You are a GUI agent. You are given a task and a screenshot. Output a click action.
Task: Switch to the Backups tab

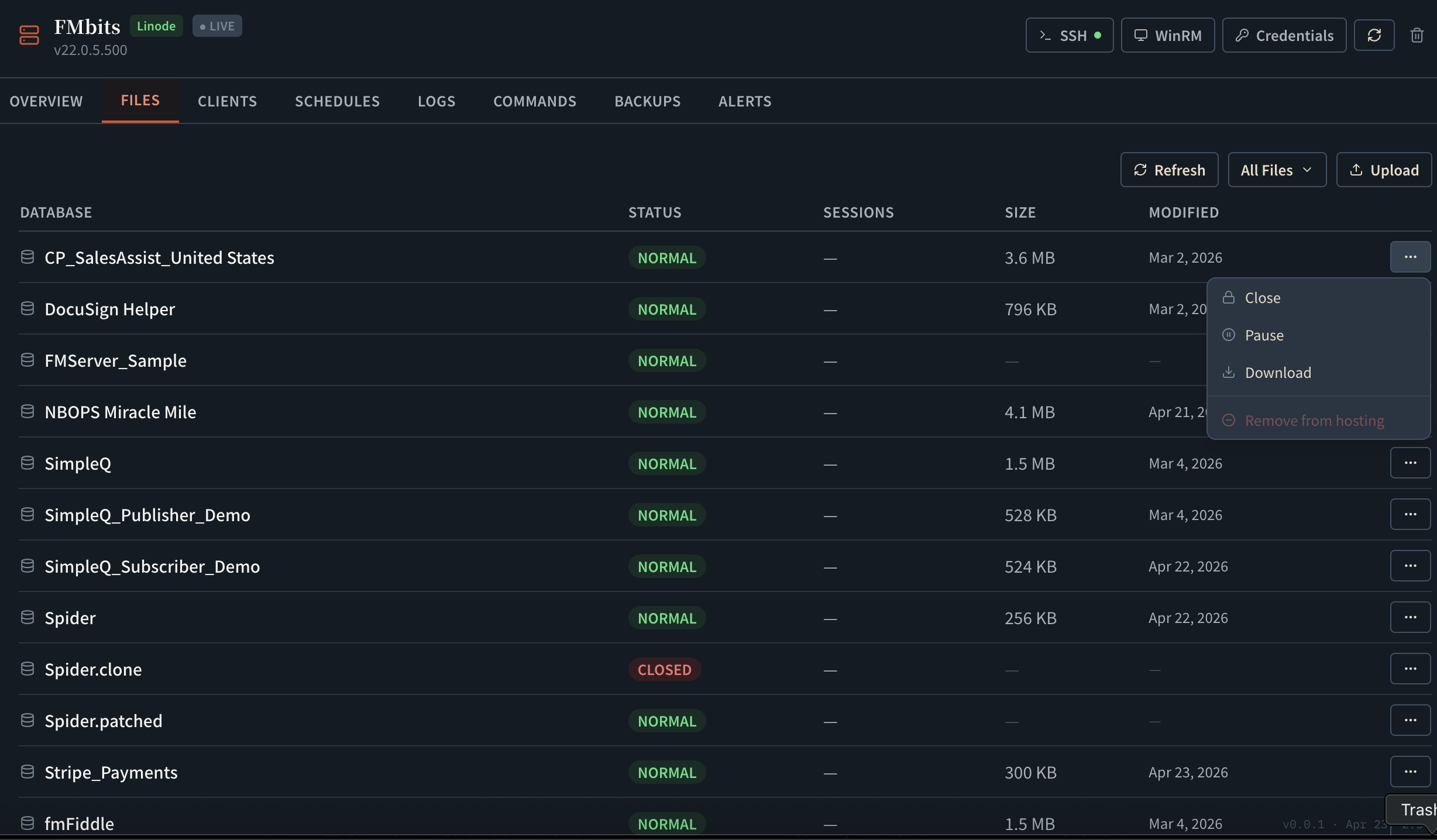click(x=647, y=101)
